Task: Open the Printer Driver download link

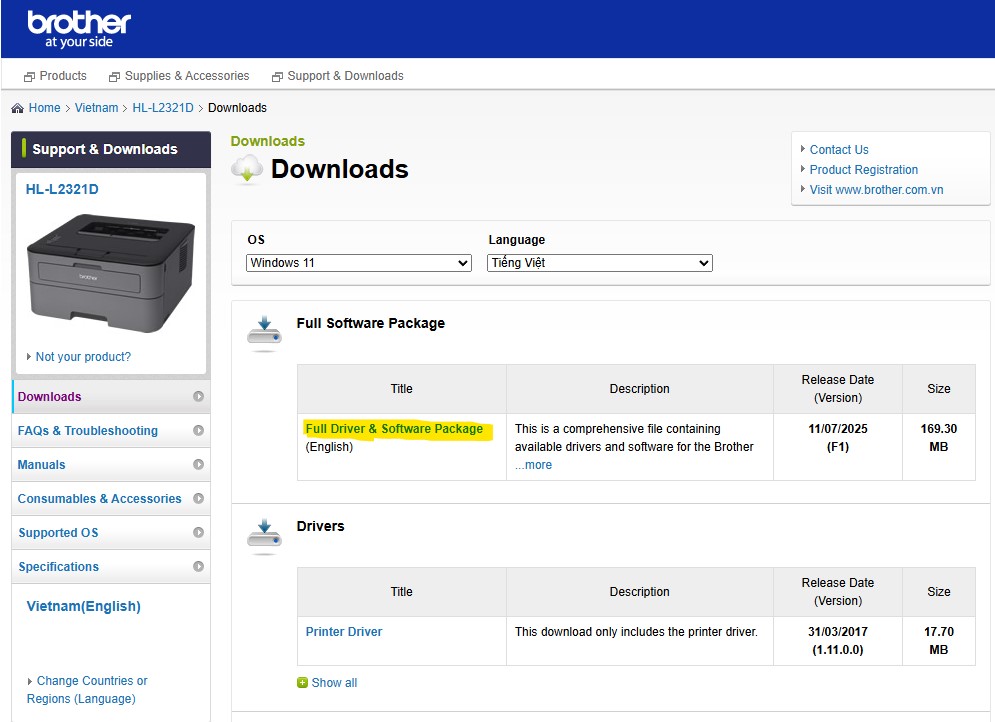Action: (x=344, y=632)
